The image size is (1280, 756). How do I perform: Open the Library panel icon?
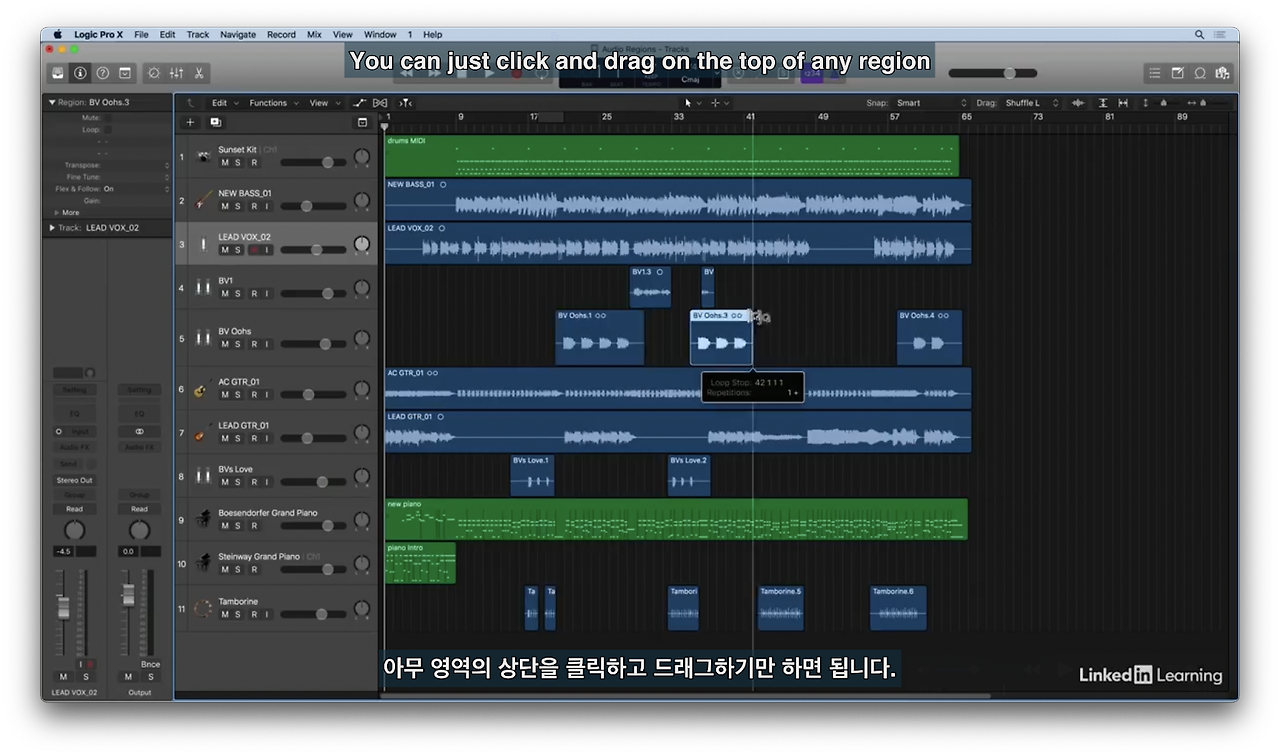pos(58,73)
